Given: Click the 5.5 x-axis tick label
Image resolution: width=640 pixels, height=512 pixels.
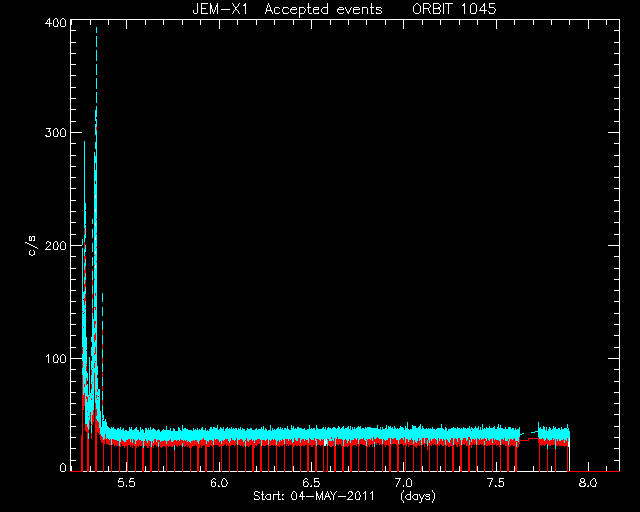Looking at the screenshot, I should point(126,483).
